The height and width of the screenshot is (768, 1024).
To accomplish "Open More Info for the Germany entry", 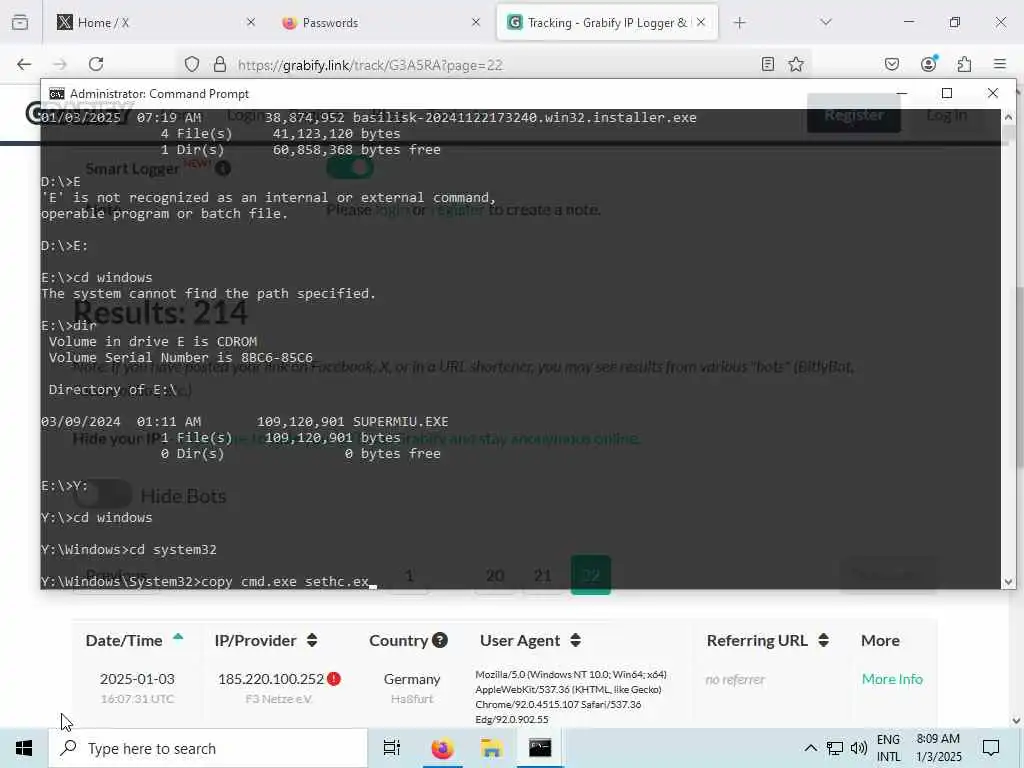I will click(x=892, y=679).
